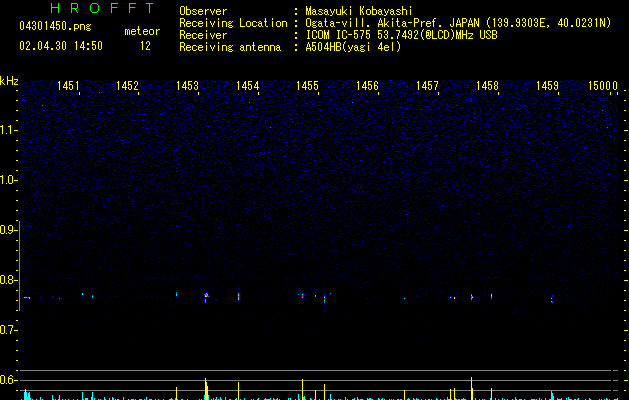Click the 1459 time marker
This screenshot has height=400, width=629.
pyautogui.click(x=547, y=86)
